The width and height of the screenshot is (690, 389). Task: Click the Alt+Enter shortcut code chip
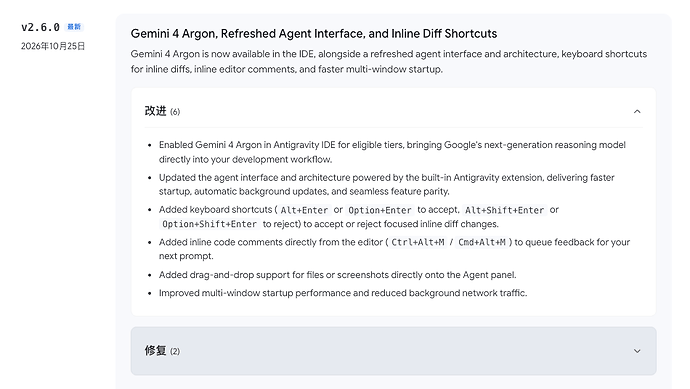pos(304,210)
